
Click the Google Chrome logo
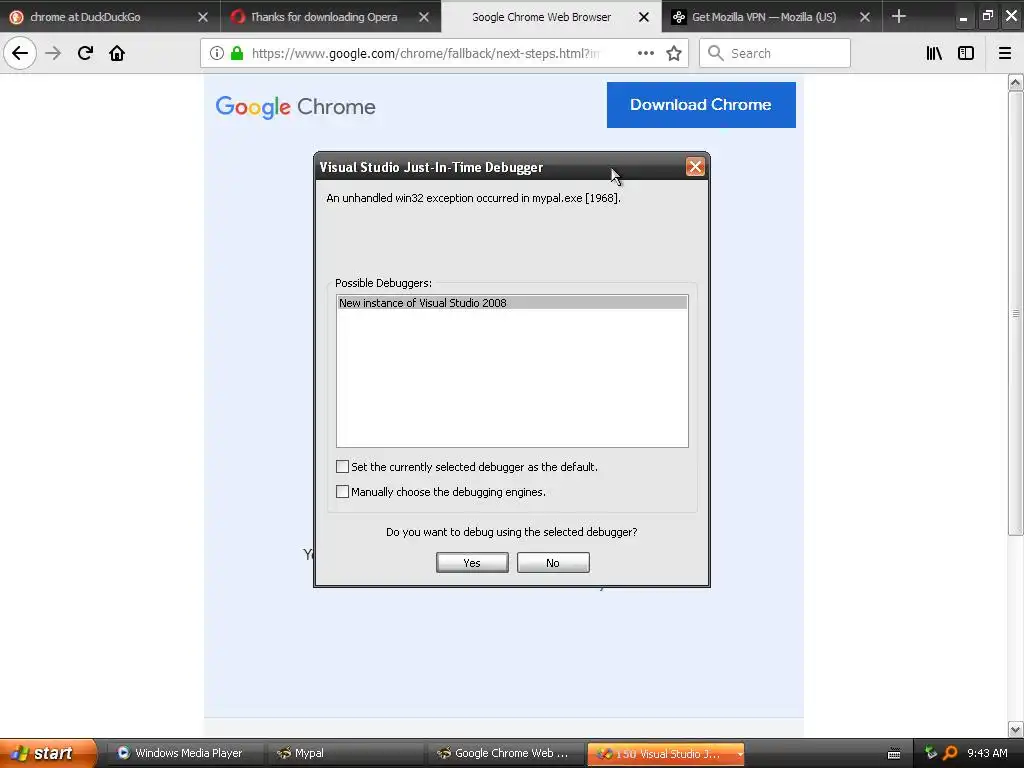tap(295, 106)
